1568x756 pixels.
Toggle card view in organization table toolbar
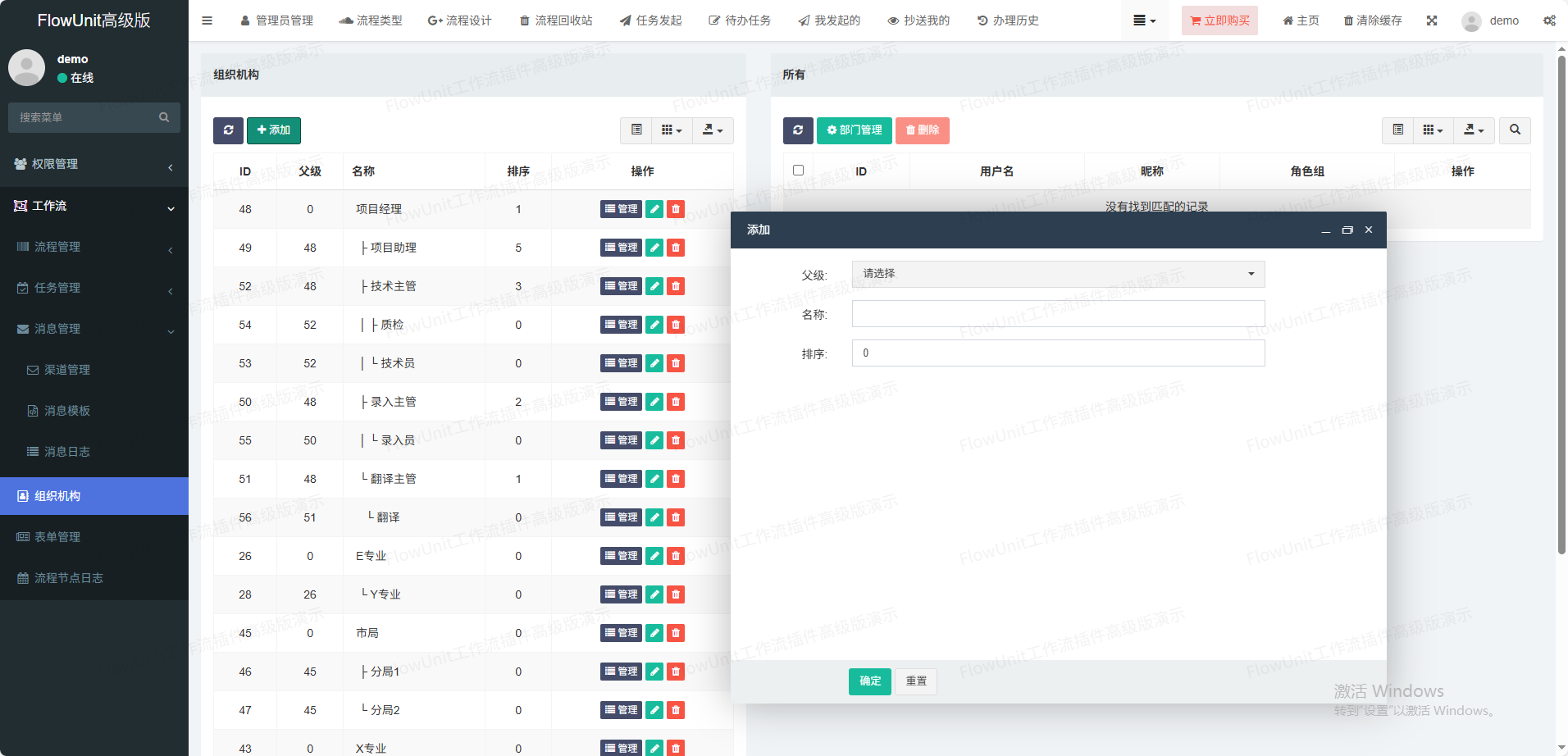636,130
